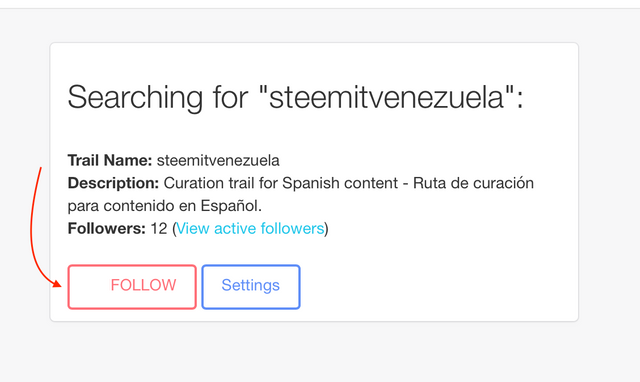Viewport: 640px width, 382px height.
Task: Click the "Ruta de curación" phrase
Action: coord(473,183)
